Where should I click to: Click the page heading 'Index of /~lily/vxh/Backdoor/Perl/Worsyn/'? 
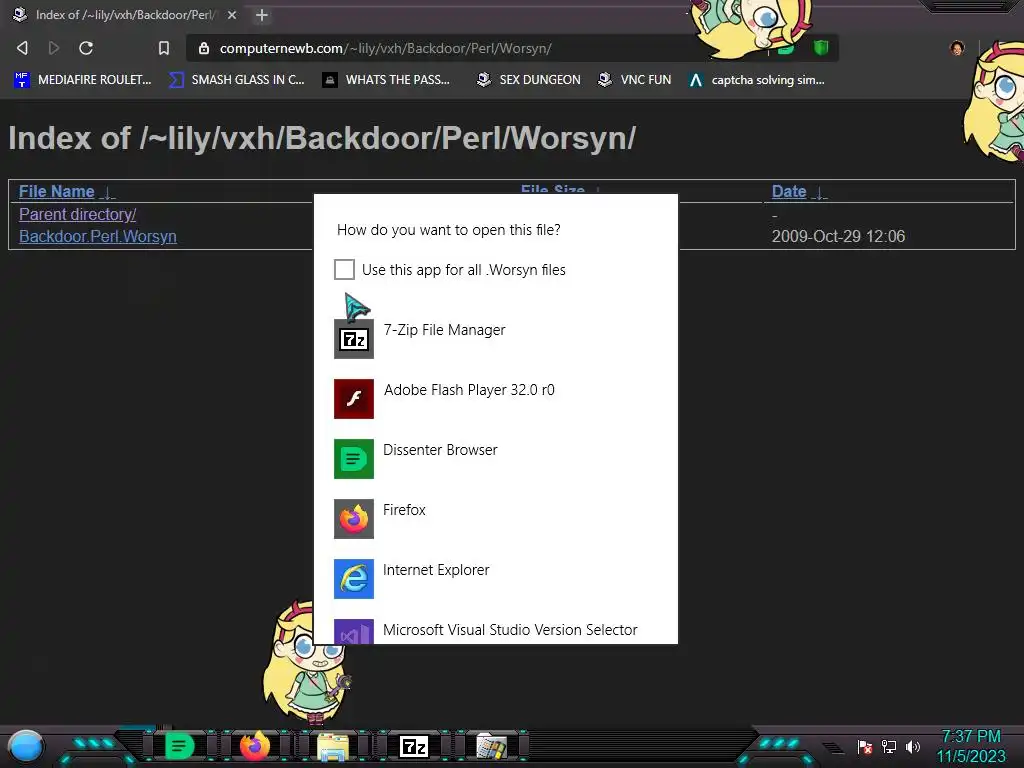[322, 138]
